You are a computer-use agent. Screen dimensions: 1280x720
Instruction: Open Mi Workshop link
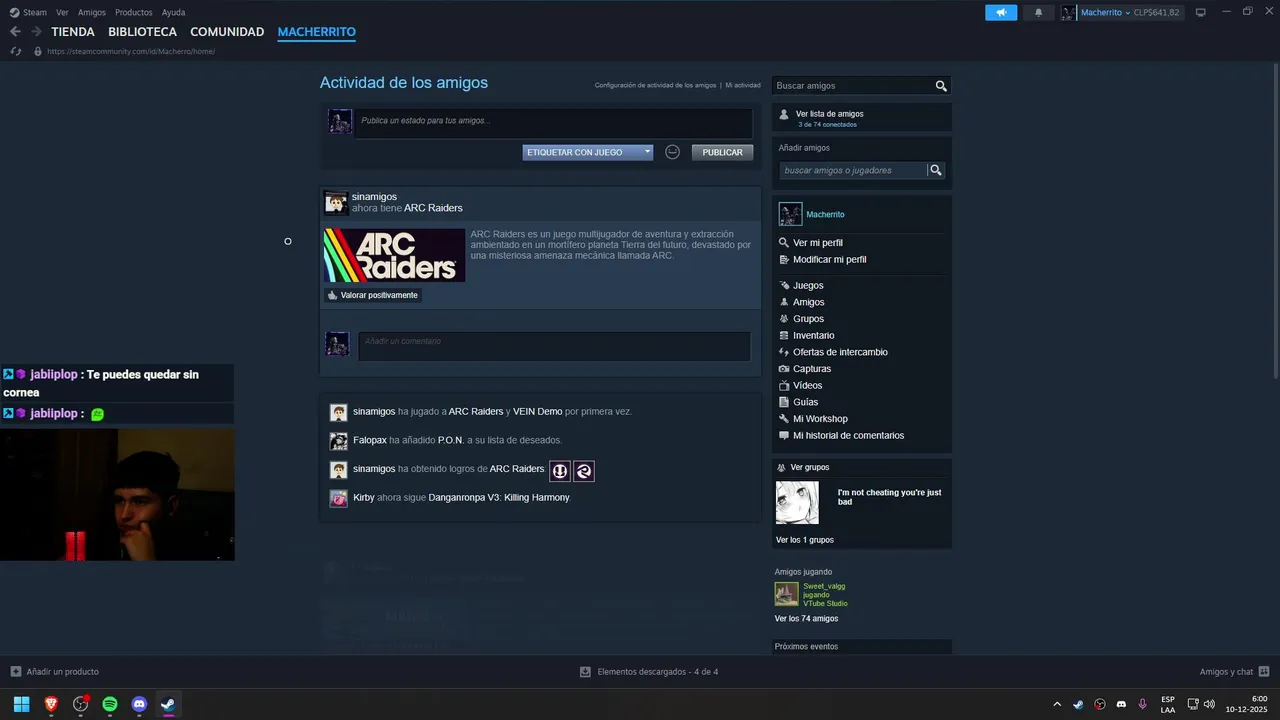coord(820,419)
